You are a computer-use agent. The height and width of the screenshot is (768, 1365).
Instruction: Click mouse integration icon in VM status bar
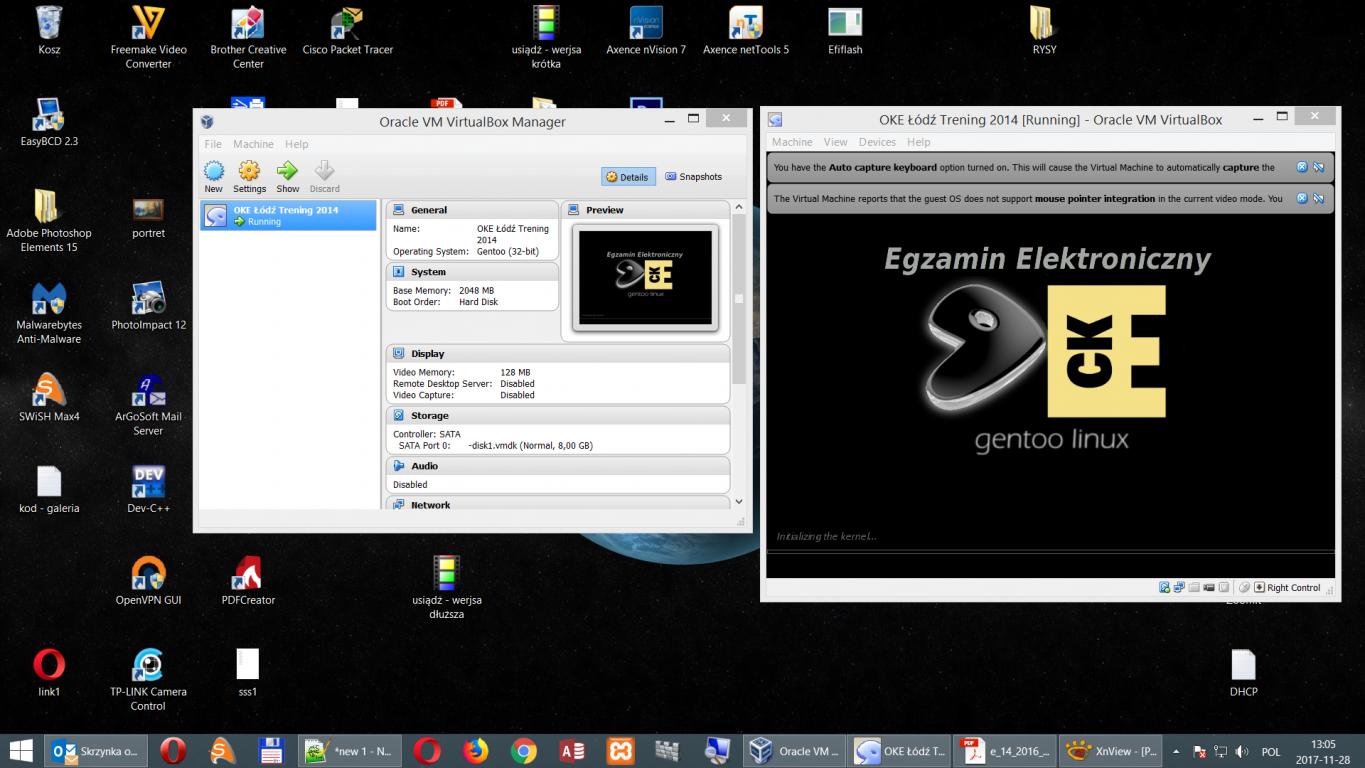click(x=1244, y=588)
